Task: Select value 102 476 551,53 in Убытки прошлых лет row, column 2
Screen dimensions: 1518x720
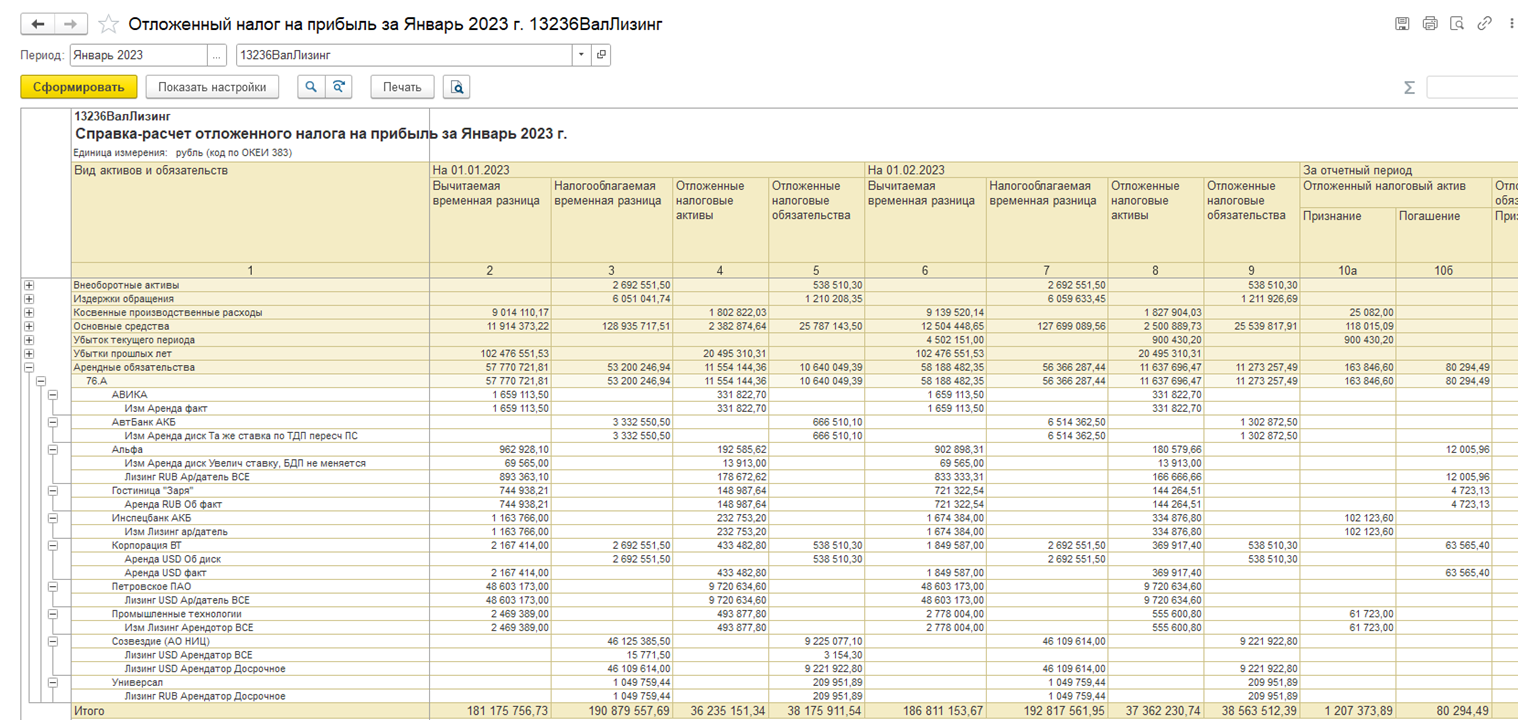Action: click(x=490, y=353)
